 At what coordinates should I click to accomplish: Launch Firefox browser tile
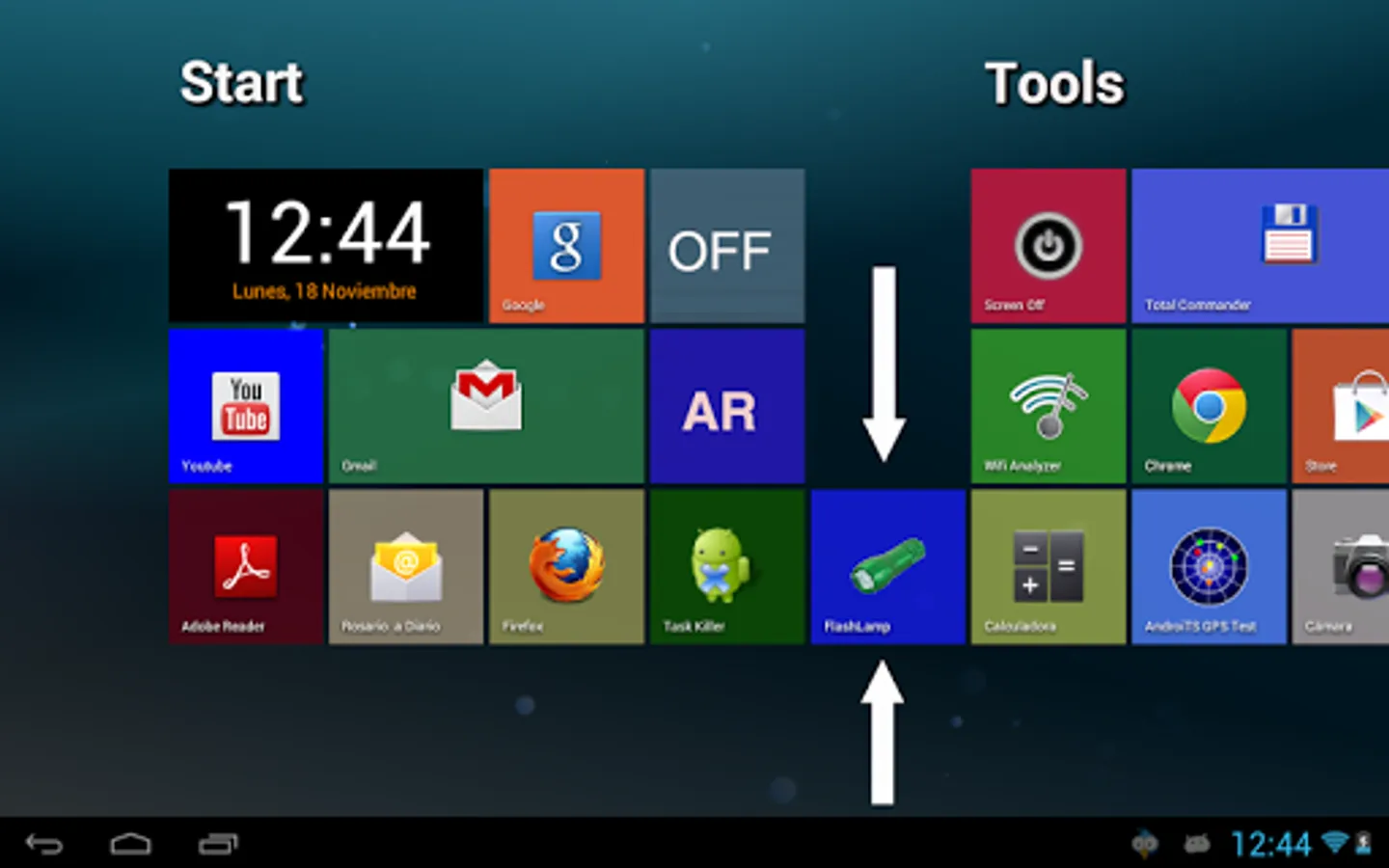566,566
